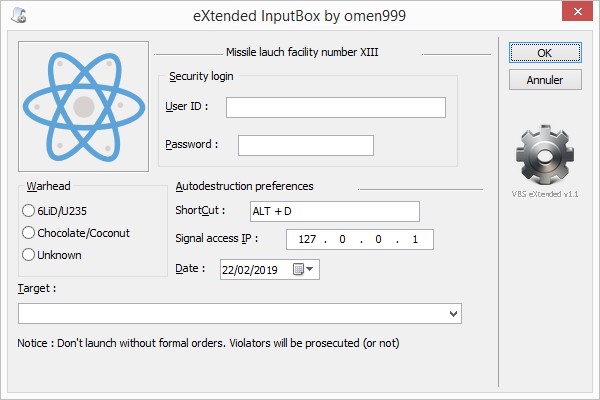600x400 pixels.
Task: Expand the Target combo box
Action: (453, 314)
